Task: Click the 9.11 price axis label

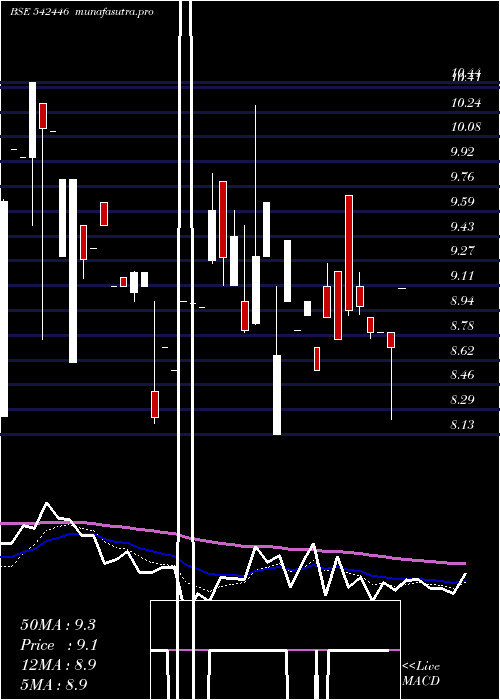Action: point(462,276)
